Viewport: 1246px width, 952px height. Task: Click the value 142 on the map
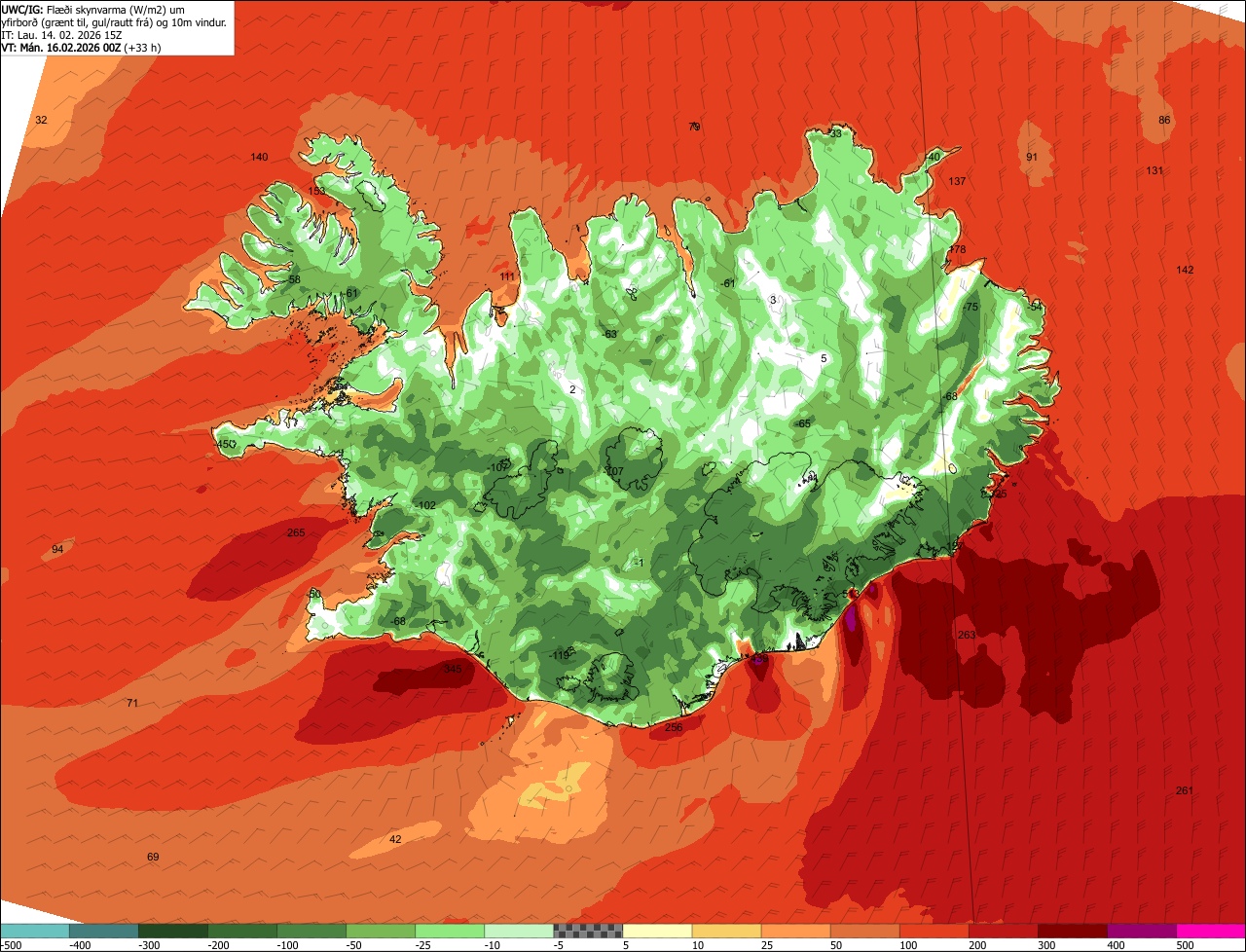click(x=1185, y=270)
